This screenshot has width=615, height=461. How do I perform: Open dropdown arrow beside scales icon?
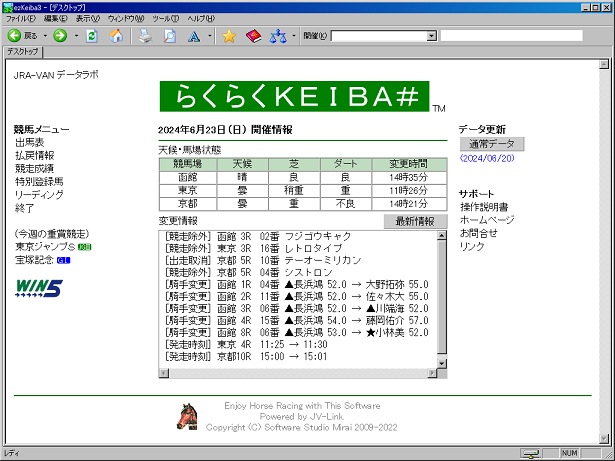[x=294, y=36]
